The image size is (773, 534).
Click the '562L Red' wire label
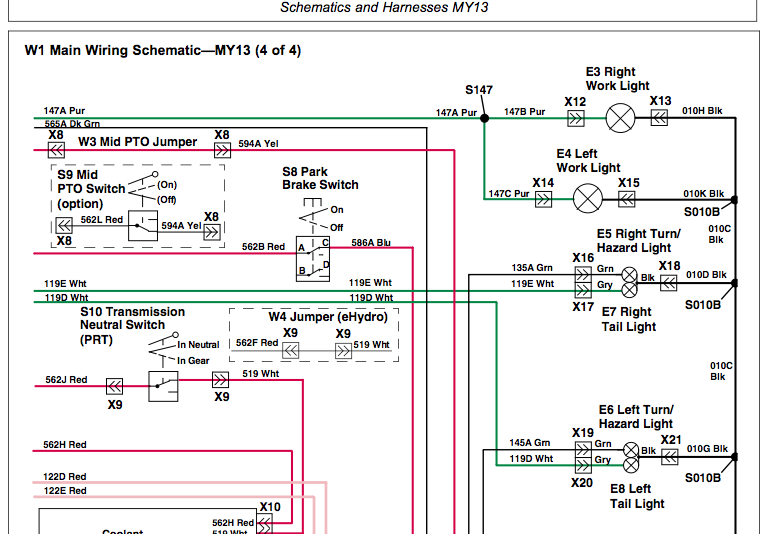(102, 219)
